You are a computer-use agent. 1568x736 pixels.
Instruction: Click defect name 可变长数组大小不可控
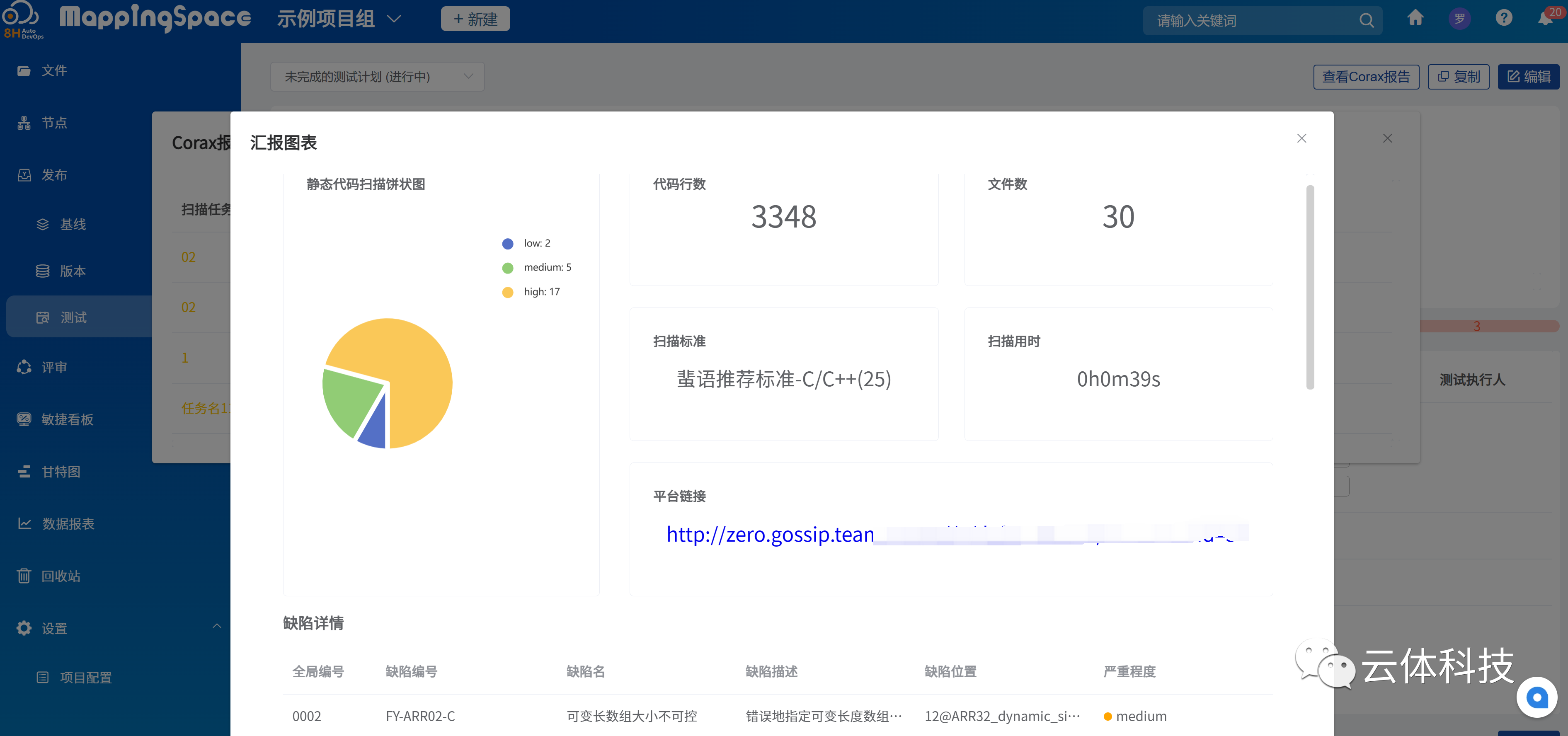click(x=632, y=716)
